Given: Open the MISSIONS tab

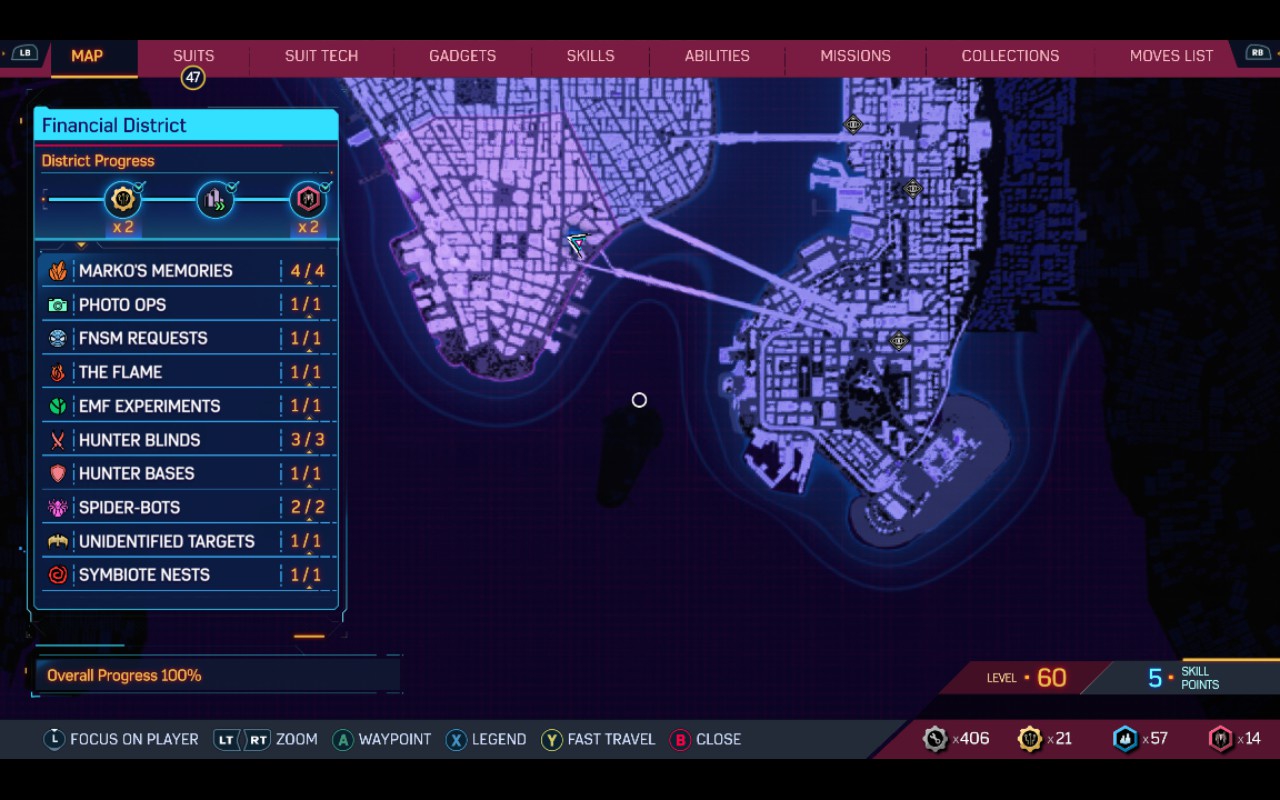Looking at the screenshot, I should pos(855,56).
